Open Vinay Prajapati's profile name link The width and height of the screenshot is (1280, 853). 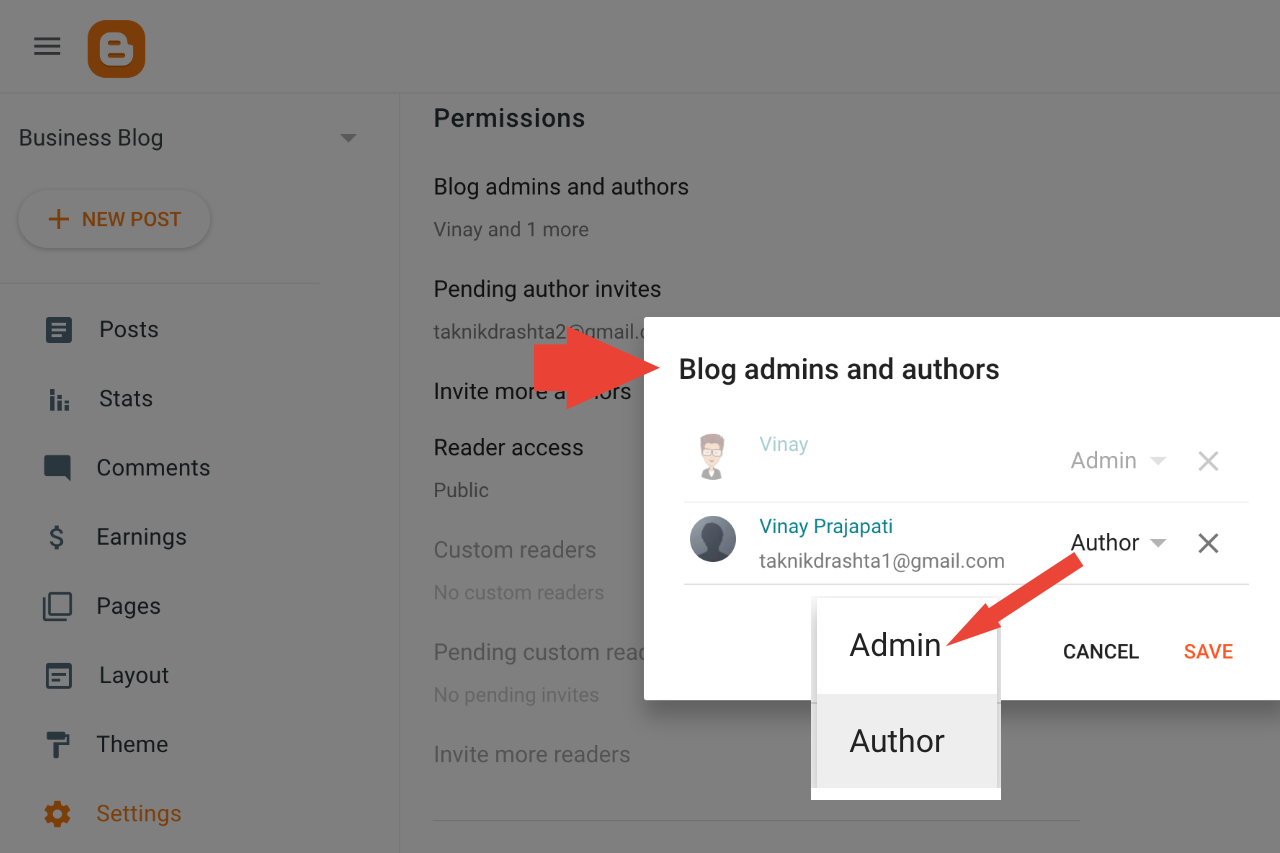coord(826,527)
